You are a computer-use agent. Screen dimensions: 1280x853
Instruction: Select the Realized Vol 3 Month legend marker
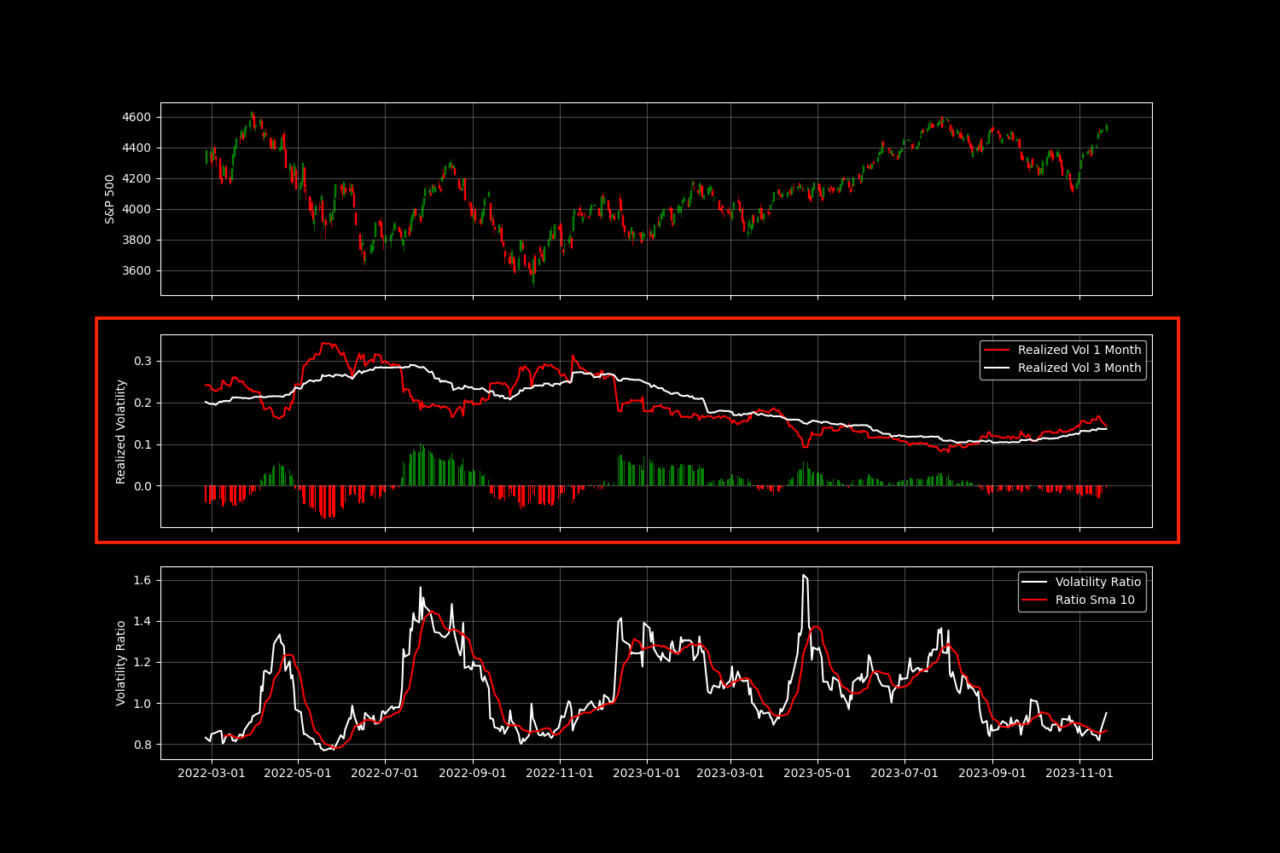[998, 367]
